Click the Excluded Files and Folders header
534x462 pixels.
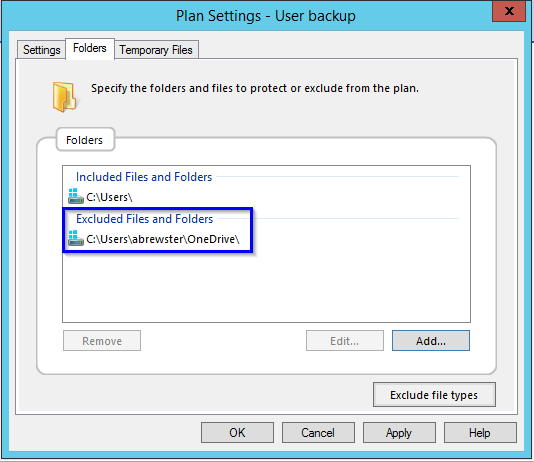click(x=144, y=219)
